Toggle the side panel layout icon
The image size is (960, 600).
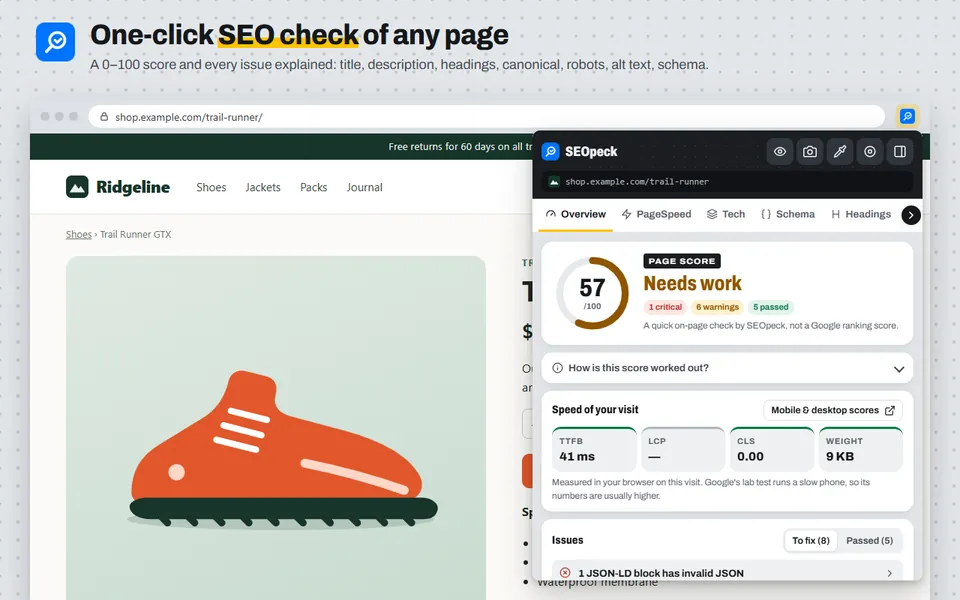pyautogui.click(x=899, y=152)
